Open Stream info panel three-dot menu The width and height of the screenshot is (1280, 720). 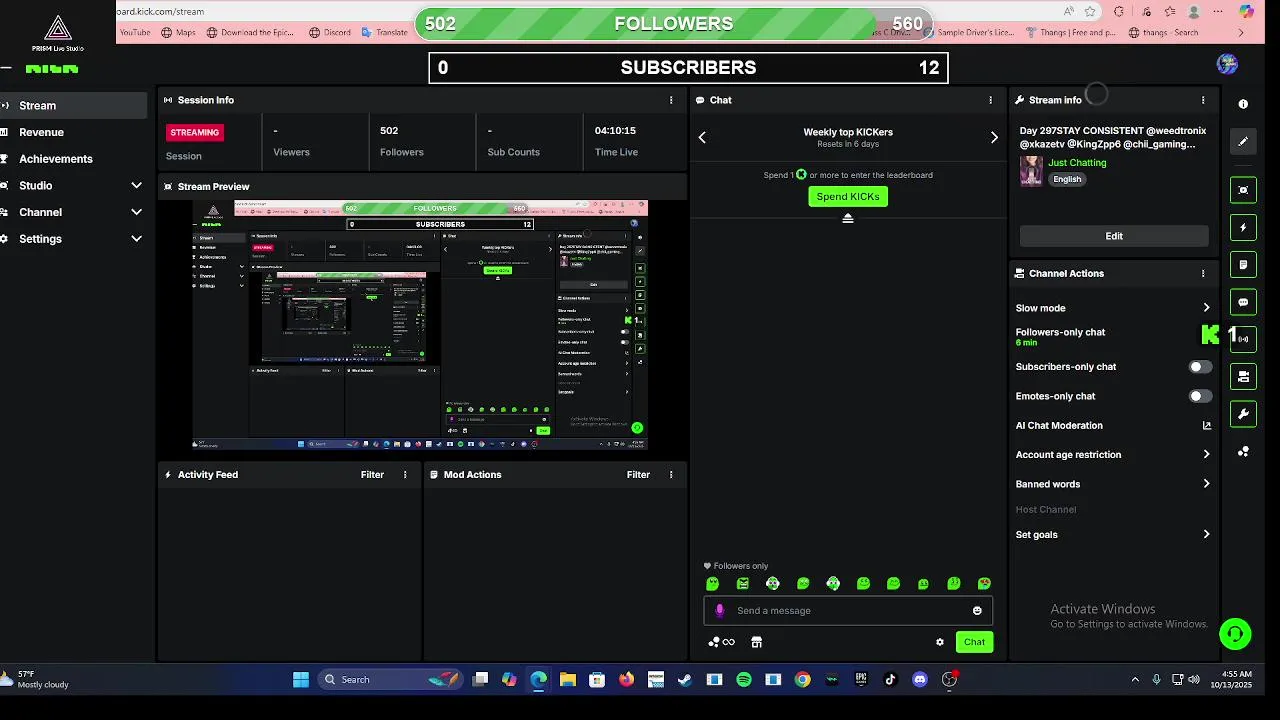1203,100
